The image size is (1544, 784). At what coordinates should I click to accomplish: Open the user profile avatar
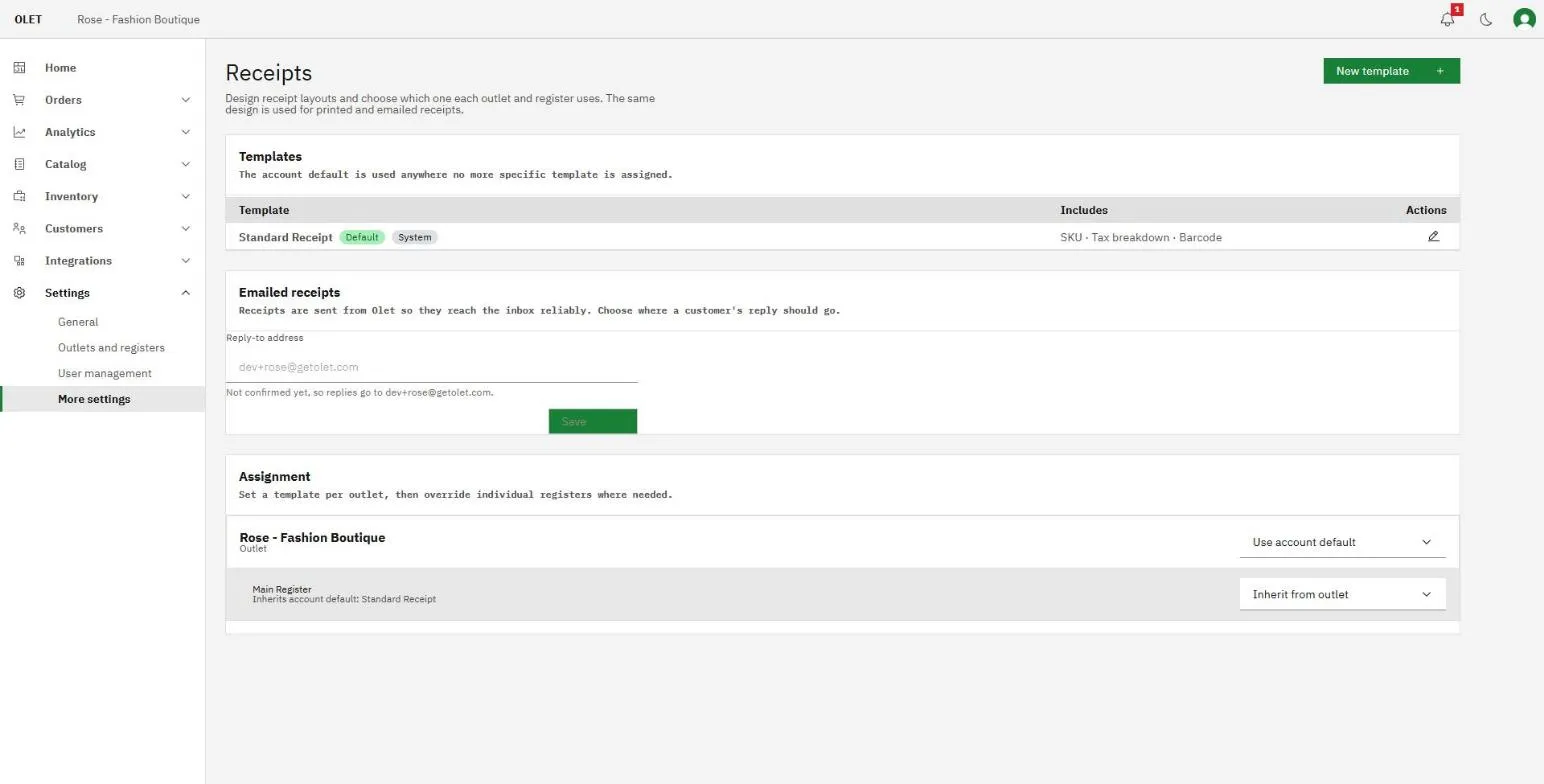pos(1524,19)
